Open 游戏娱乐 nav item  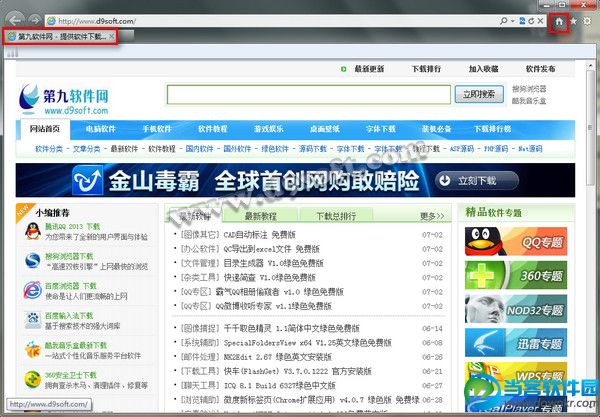[x=269, y=129]
